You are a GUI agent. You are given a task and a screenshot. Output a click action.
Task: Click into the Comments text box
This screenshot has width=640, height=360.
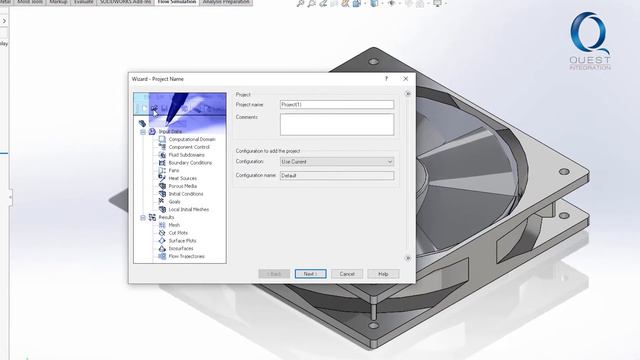pos(337,124)
